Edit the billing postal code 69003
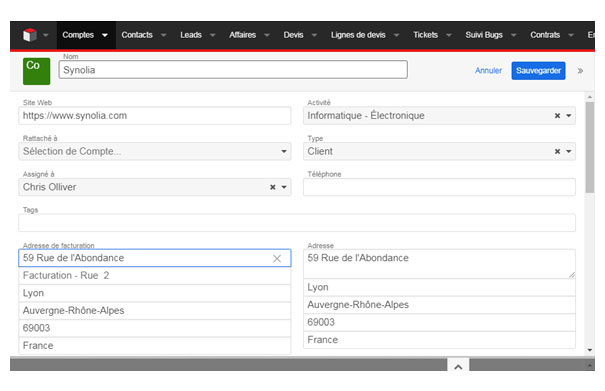Screen dimensions: 605x391 pos(155,328)
